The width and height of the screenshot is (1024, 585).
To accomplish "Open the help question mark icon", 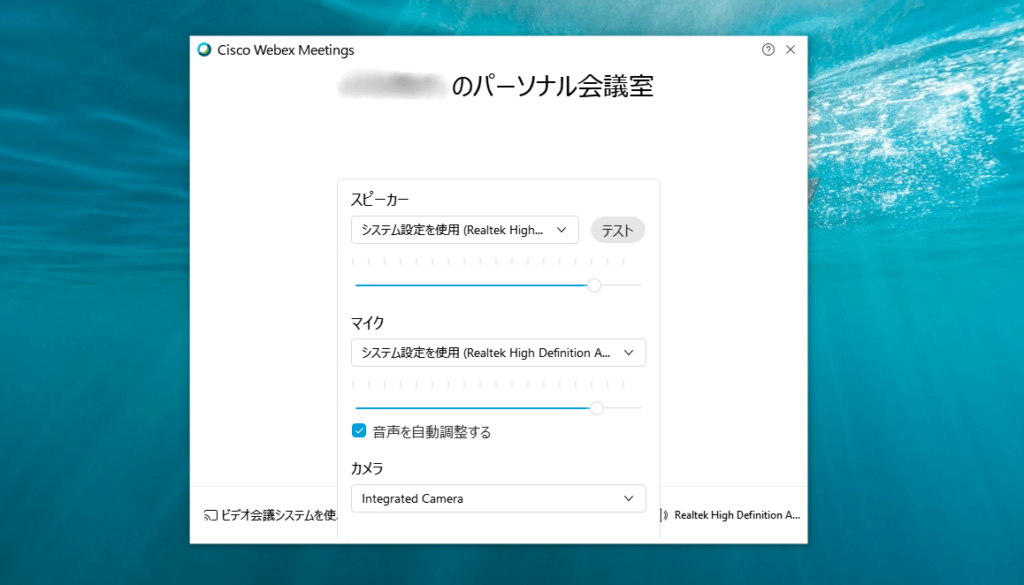I will [x=768, y=50].
